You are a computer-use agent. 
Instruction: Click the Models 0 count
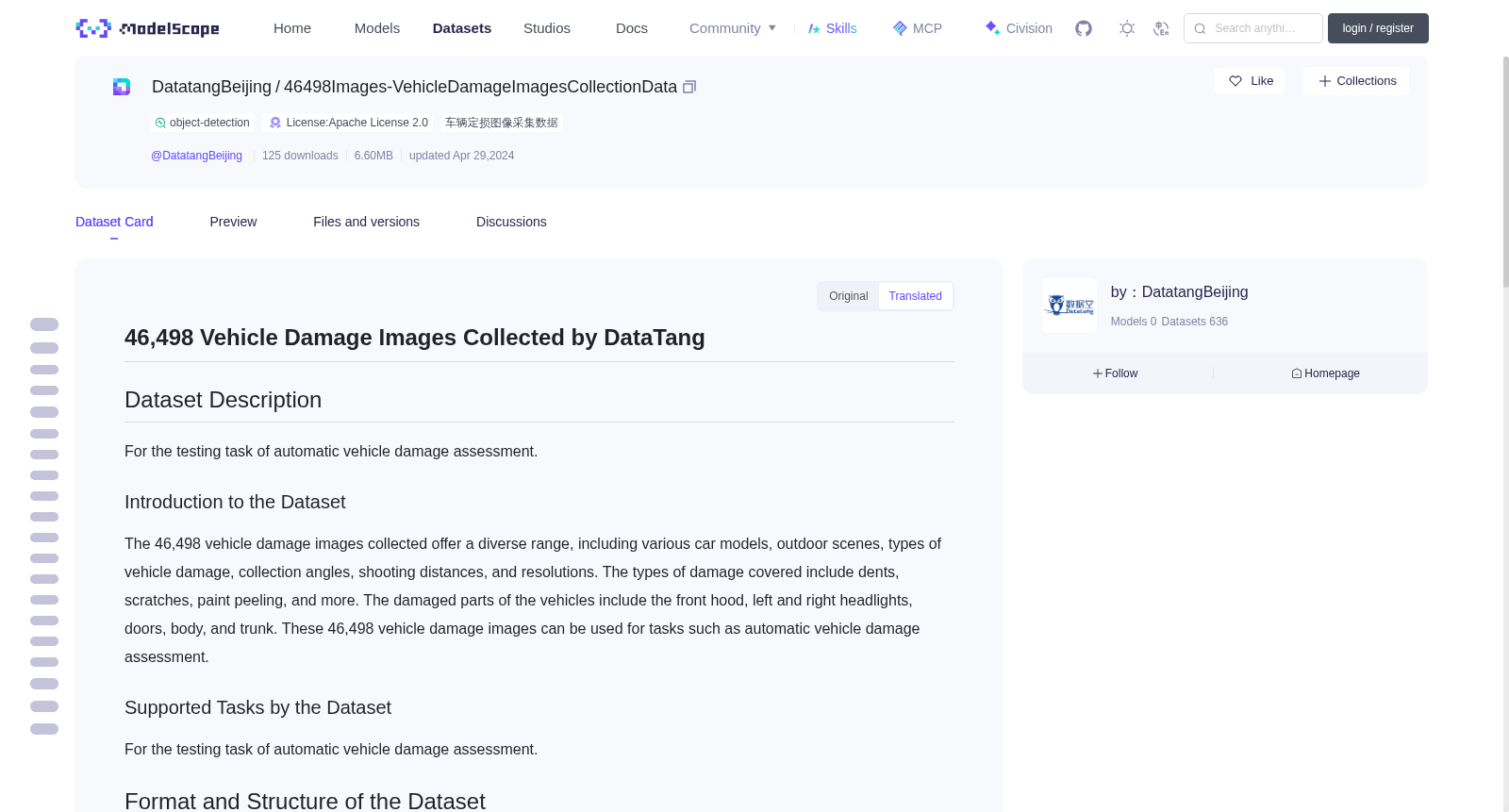[x=1134, y=322]
